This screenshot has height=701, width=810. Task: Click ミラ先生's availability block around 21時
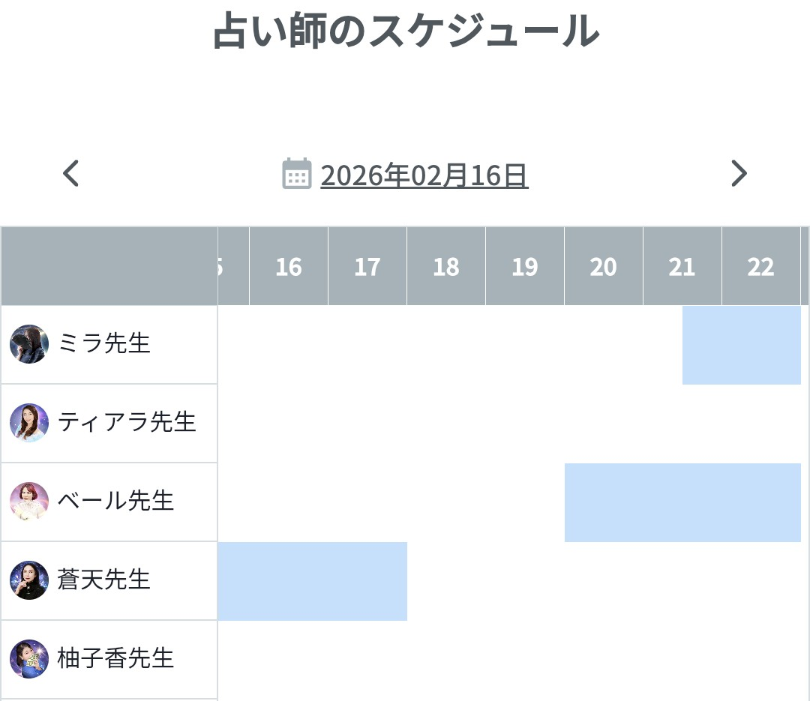pos(742,343)
